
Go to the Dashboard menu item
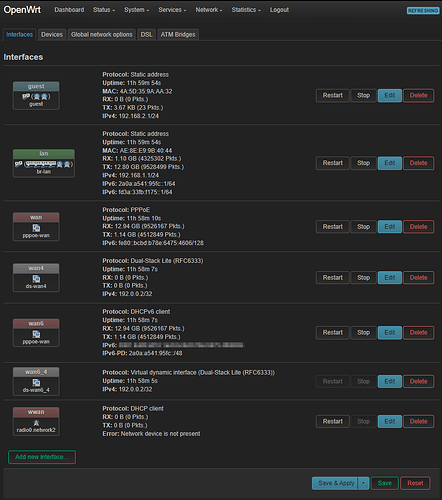[x=69, y=10]
